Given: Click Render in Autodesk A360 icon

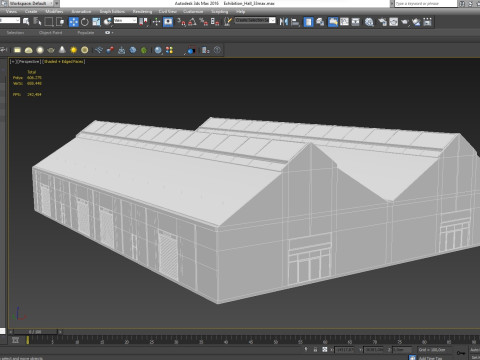Looking at the screenshot, I should [x=416, y=22].
